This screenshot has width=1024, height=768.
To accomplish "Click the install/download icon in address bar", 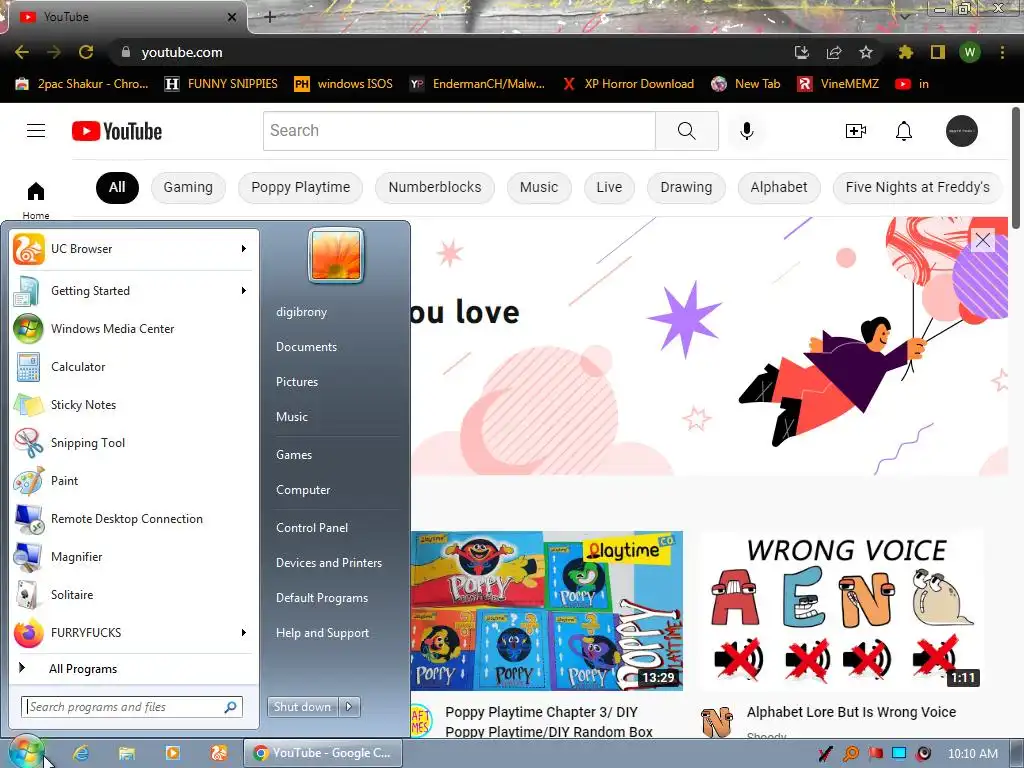I will 802,52.
